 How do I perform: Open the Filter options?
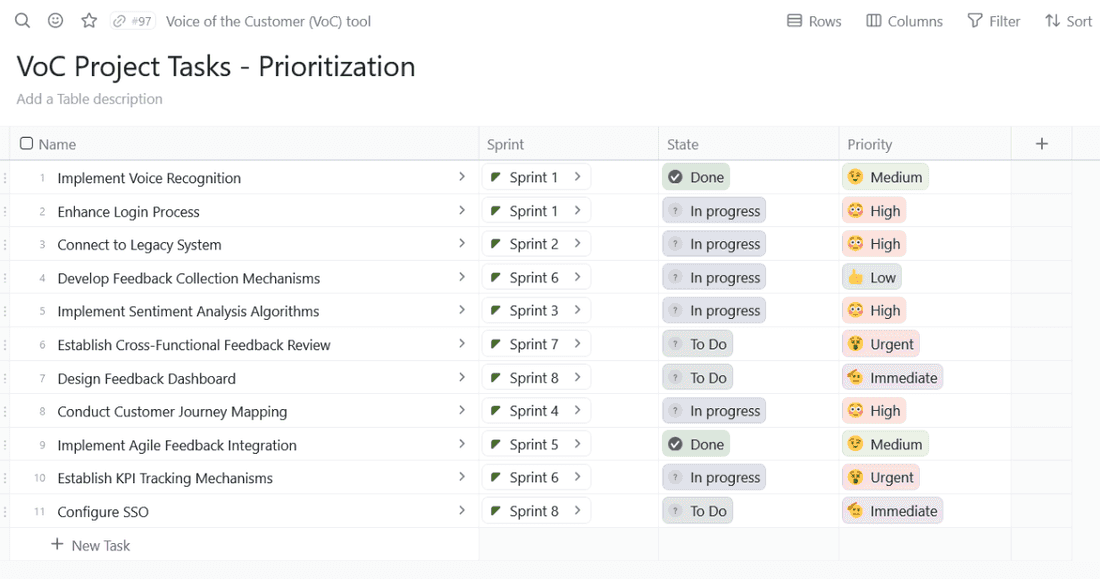(x=993, y=20)
